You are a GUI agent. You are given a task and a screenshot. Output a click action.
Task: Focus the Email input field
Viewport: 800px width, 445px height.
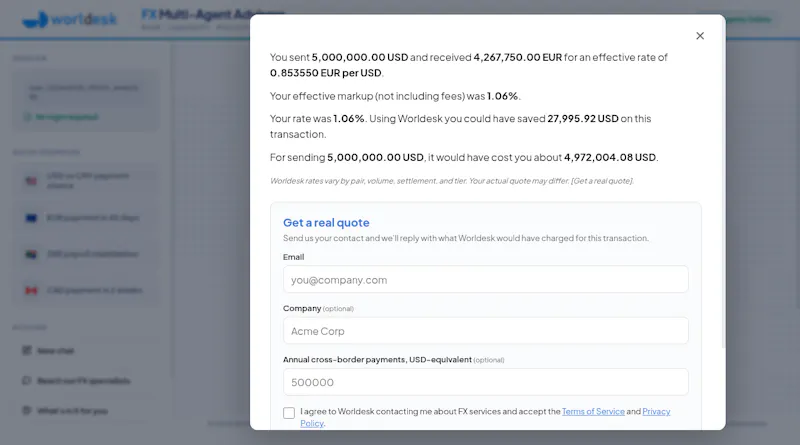point(485,280)
